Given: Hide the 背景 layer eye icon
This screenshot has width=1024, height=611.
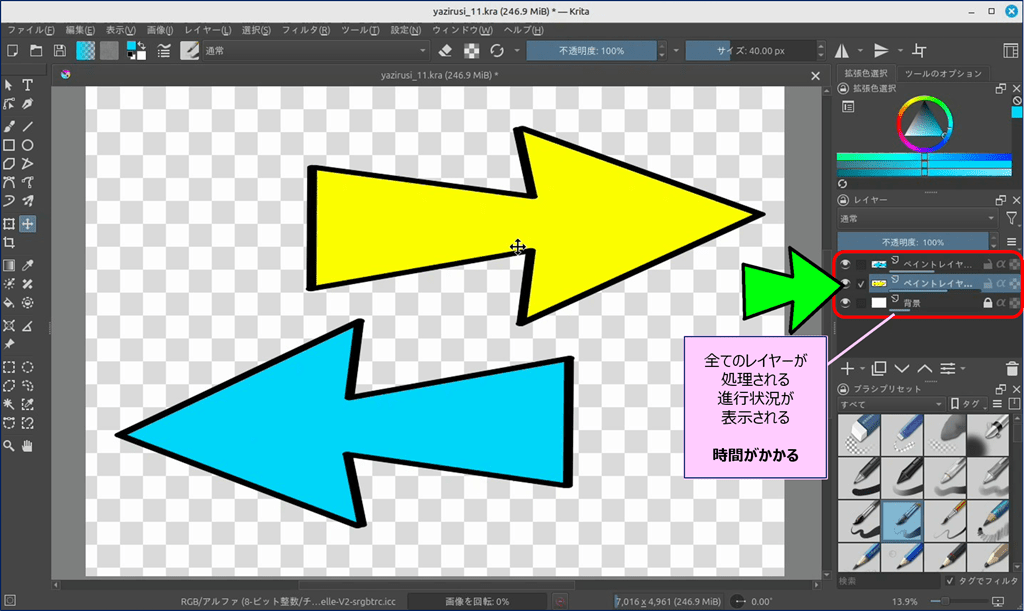Looking at the screenshot, I should [845, 302].
